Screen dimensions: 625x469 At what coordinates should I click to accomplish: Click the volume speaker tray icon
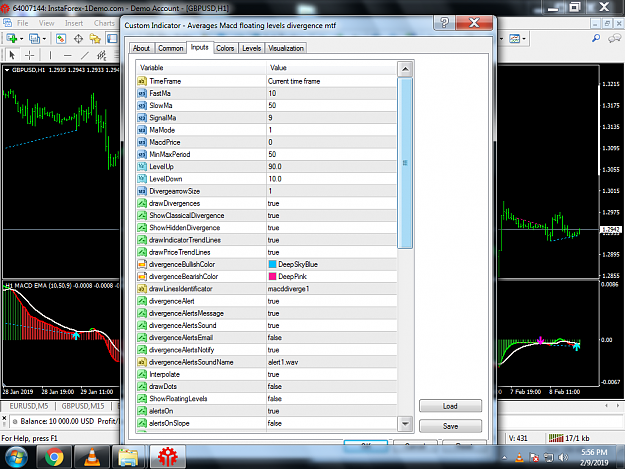(x=563, y=457)
